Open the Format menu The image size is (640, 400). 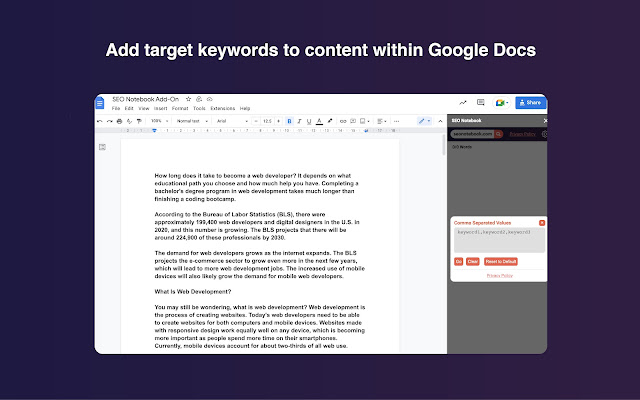180,109
